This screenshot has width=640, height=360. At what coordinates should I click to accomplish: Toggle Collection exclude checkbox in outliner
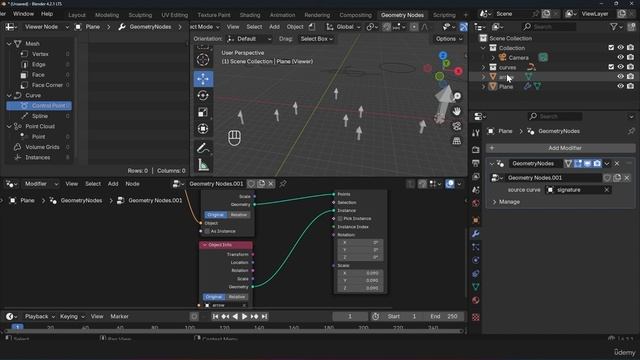tap(611, 48)
